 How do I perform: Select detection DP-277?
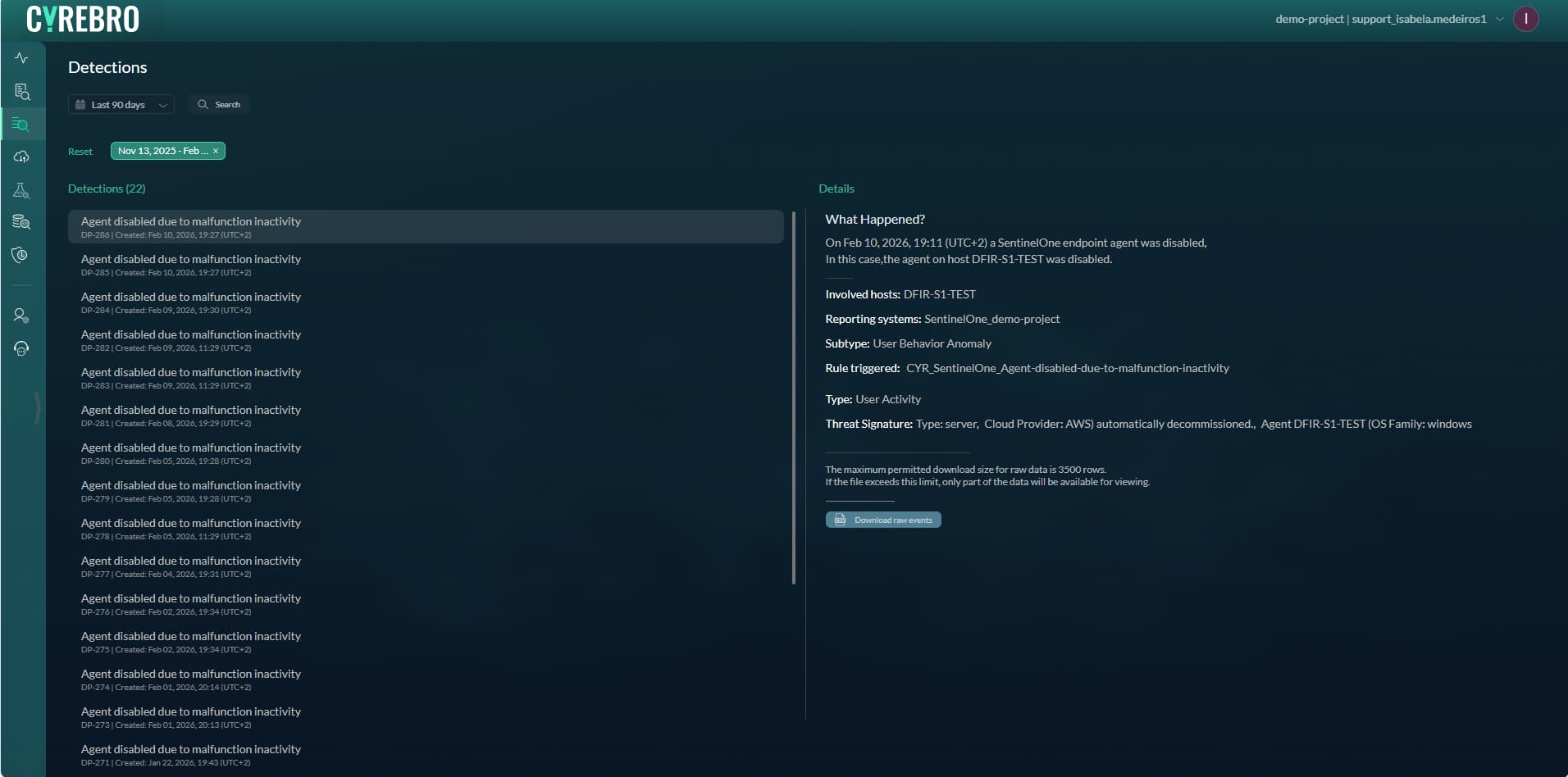(x=426, y=566)
